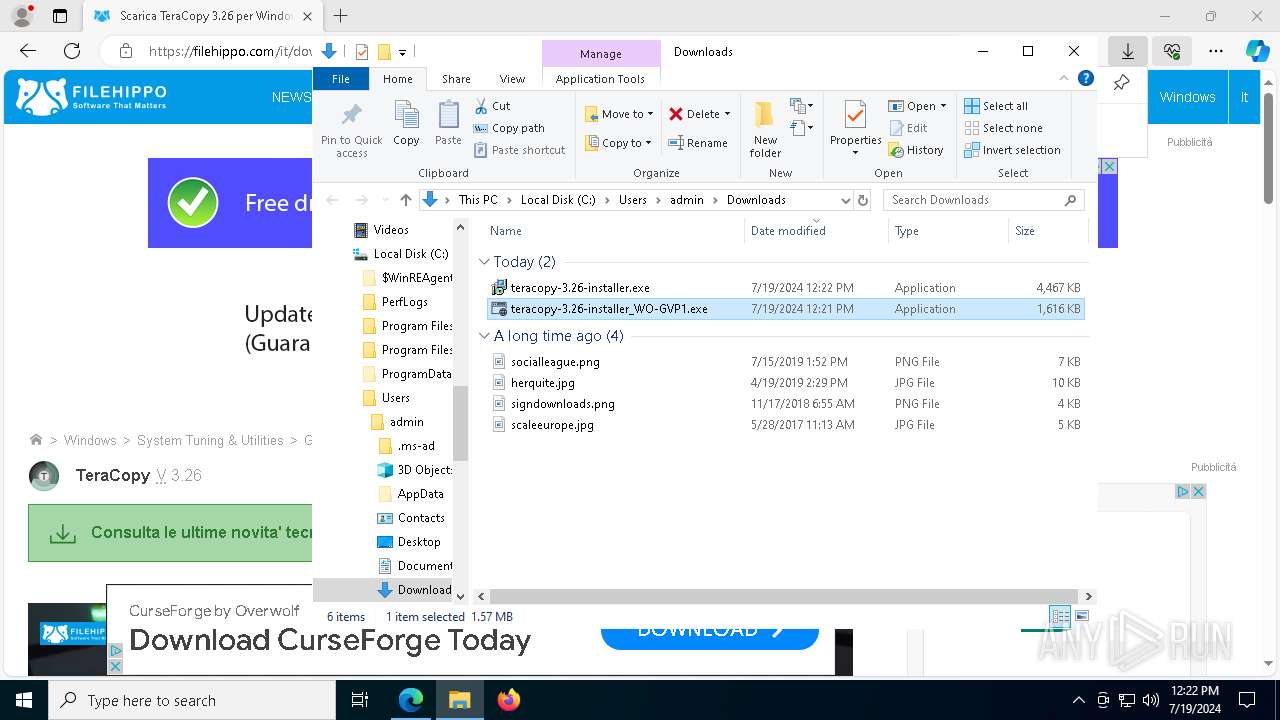The width and height of the screenshot is (1280, 720).
Task: Click Select none in ribbon
Action: pyautogui.click(x=1003, y=128)
